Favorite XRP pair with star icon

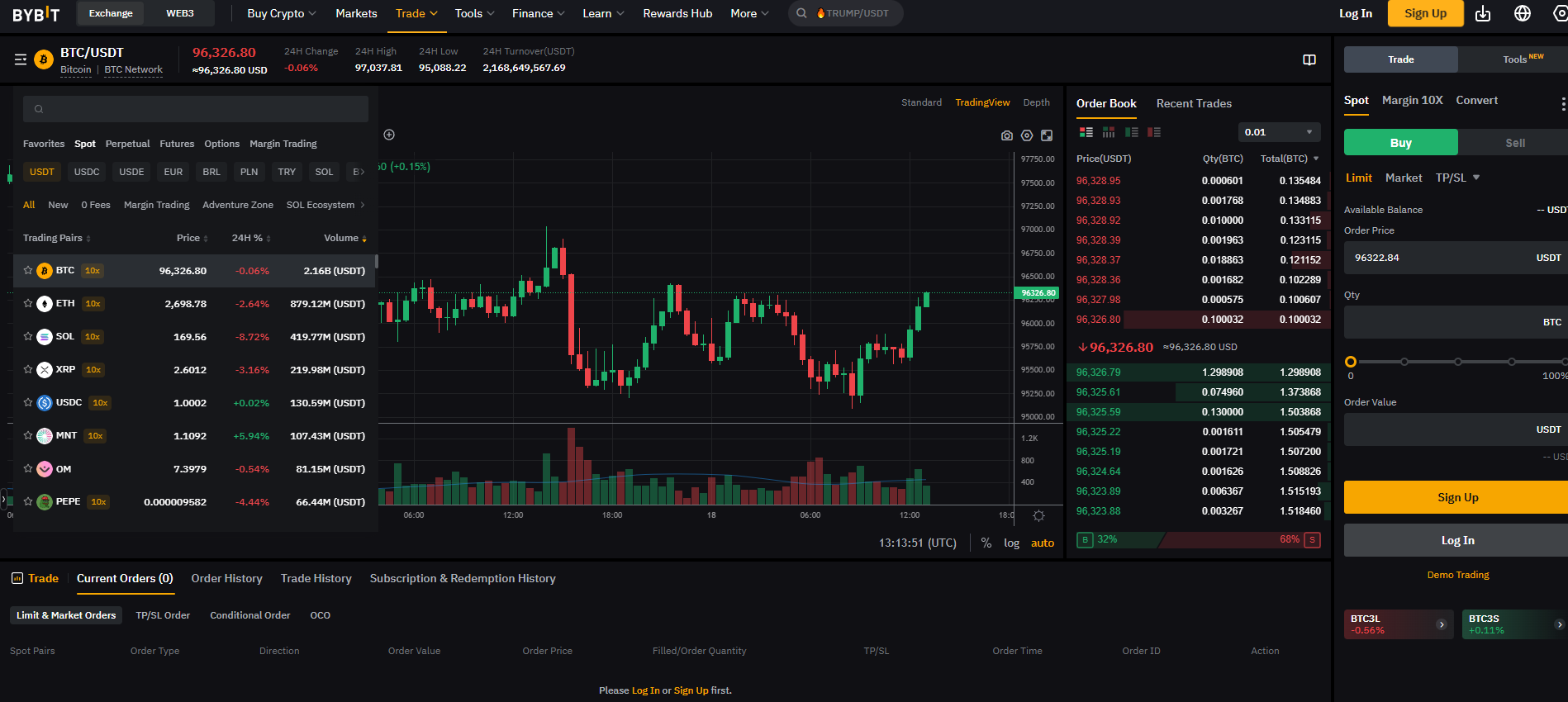pyautogui.click(x=28, y=369)
